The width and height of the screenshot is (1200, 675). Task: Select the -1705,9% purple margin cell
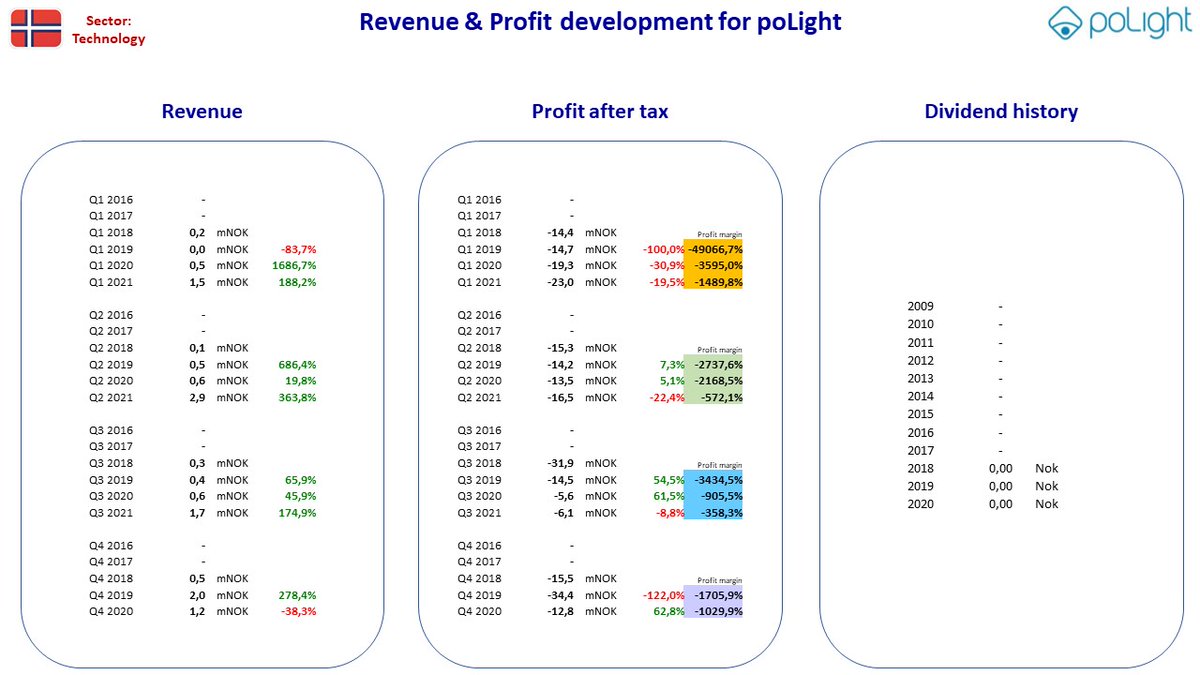714,595
